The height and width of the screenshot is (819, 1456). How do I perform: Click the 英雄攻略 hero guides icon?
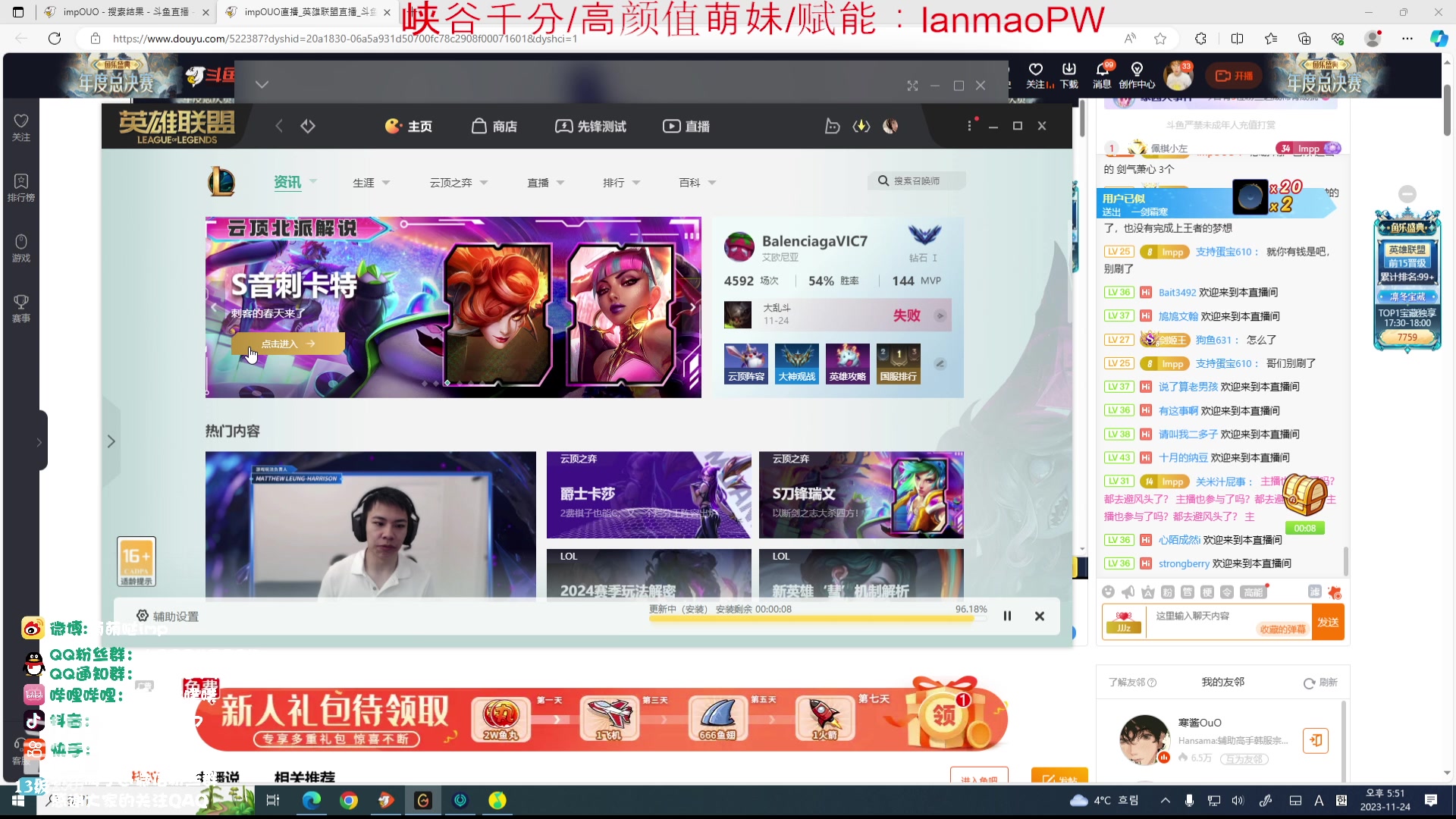point(847,364)
